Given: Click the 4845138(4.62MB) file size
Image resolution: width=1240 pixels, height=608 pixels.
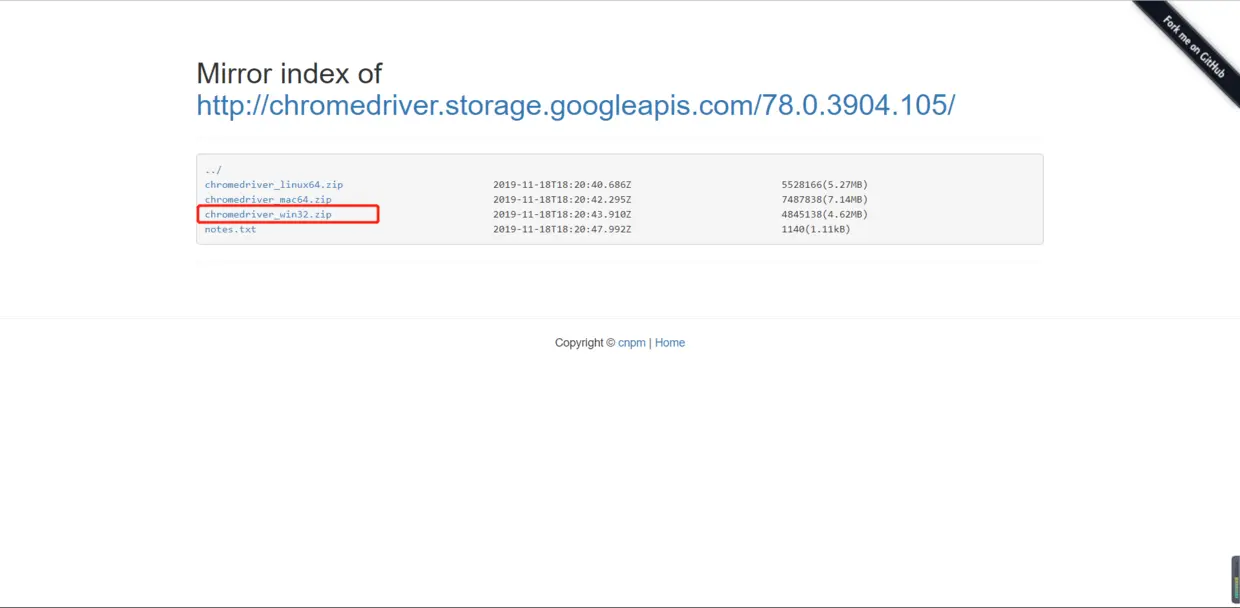Looking at the screenshot, I should click(x=824, y=214).
